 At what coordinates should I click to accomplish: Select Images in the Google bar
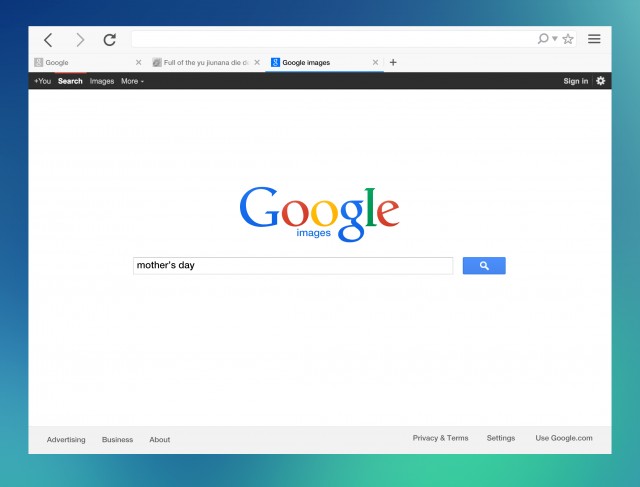pyautogui.click(x=102, y=81)
